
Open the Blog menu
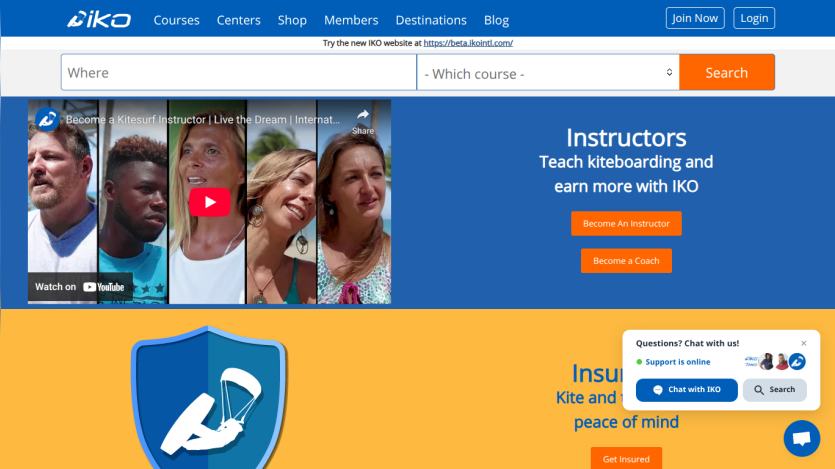(x=496, y=20)
